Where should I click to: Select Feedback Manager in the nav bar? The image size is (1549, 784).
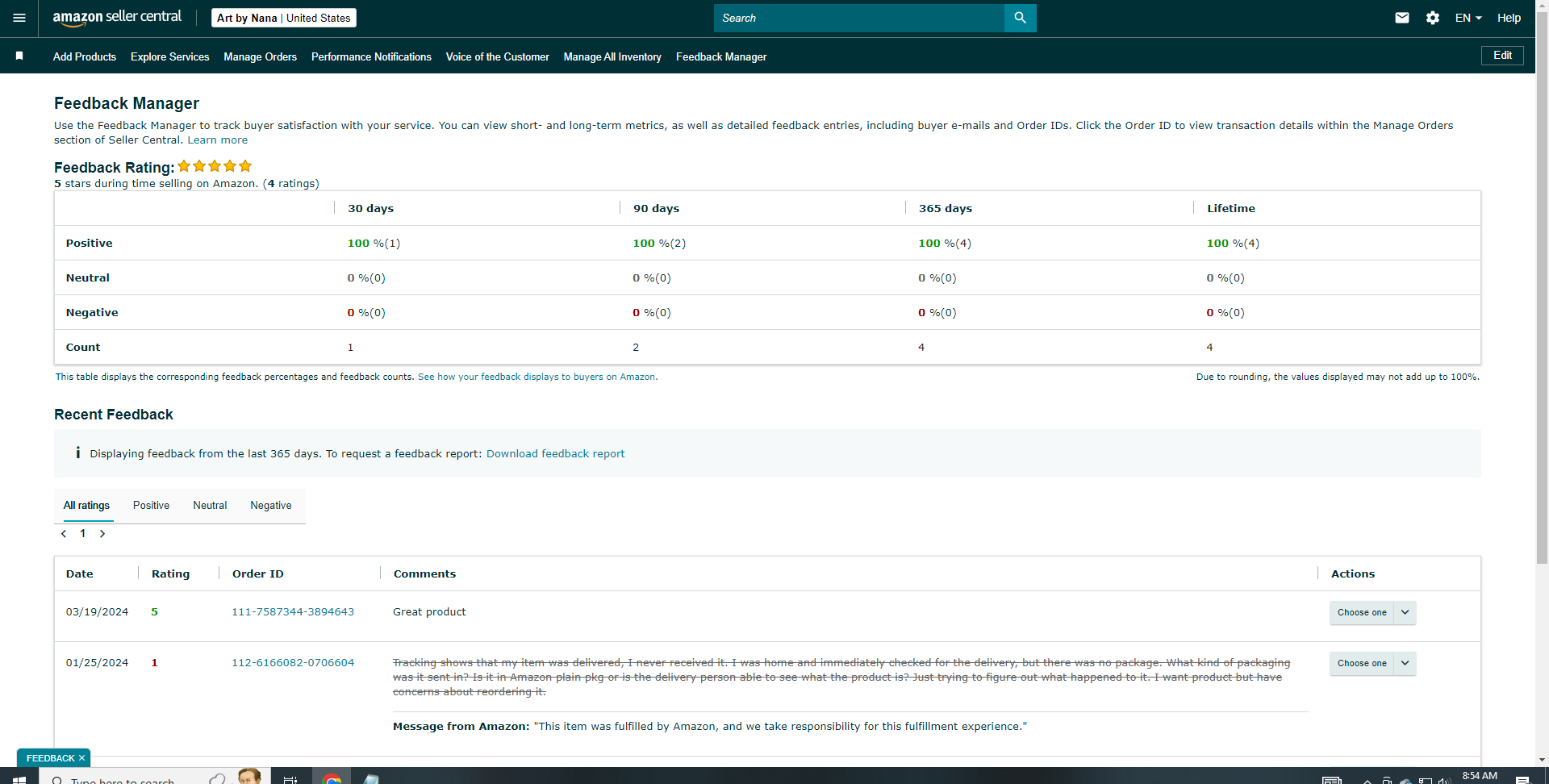721,56
